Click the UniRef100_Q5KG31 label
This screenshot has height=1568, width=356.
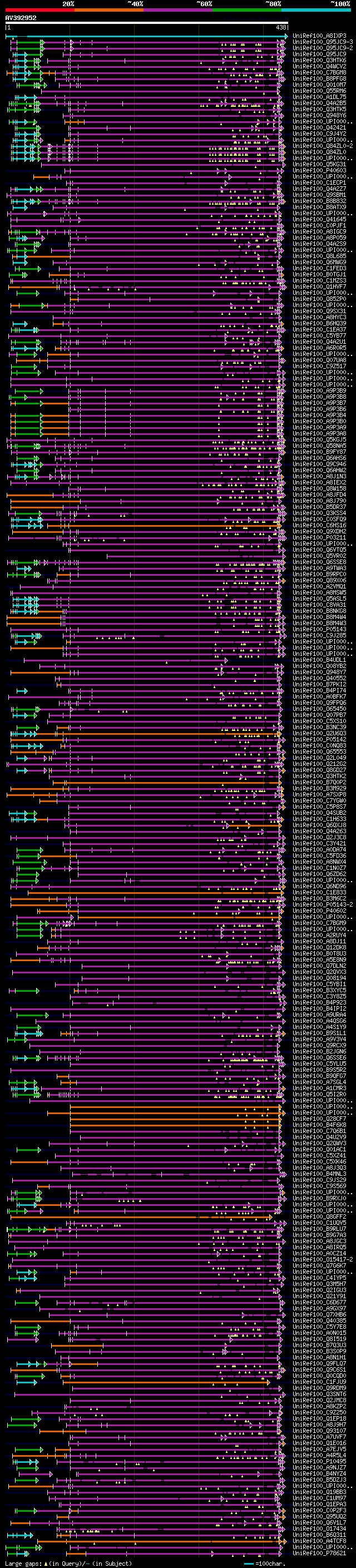[x=319, y=164]
